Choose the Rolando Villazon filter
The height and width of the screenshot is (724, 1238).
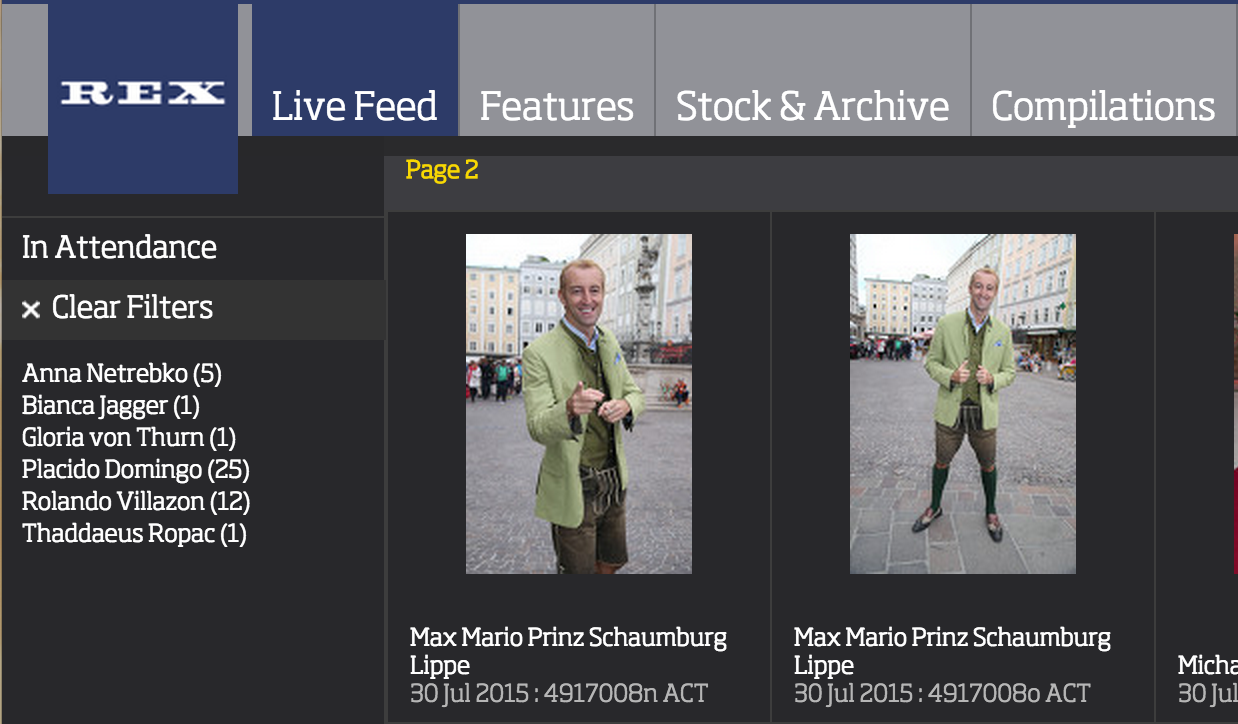[136, 502]
